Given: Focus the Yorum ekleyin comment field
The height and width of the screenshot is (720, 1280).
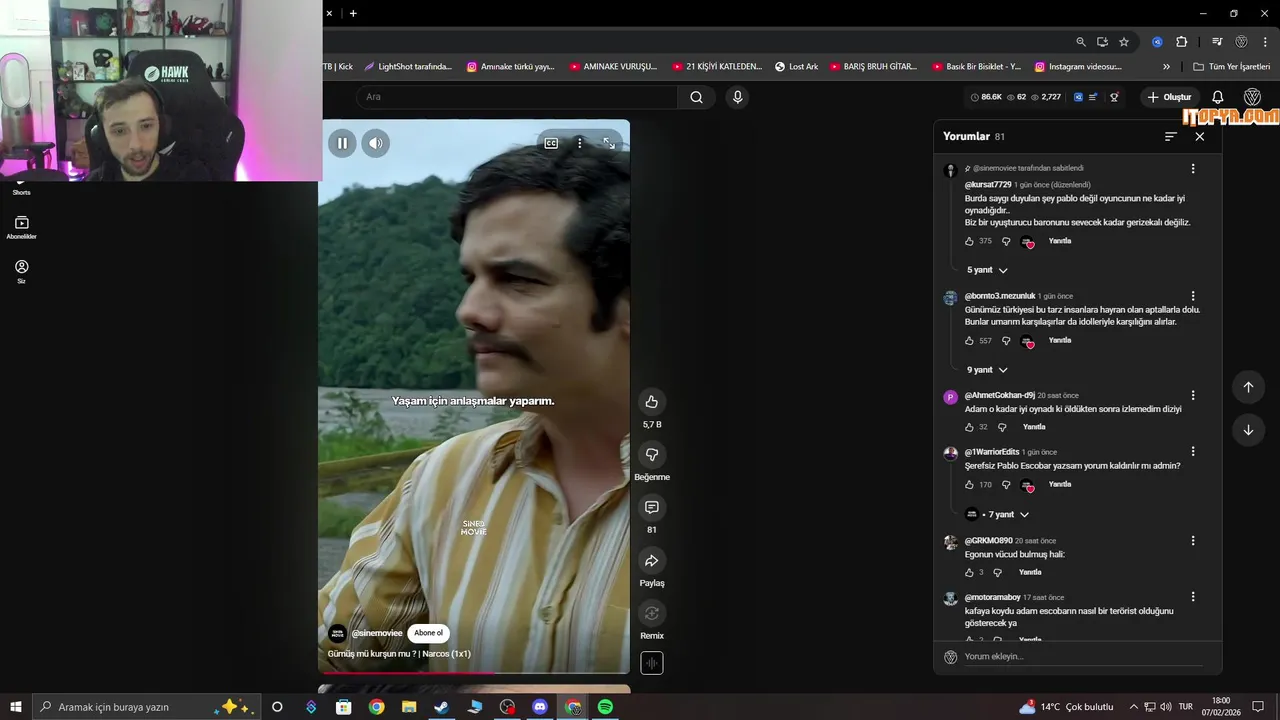Looking at the screenshot, I should click(1083, 656).
